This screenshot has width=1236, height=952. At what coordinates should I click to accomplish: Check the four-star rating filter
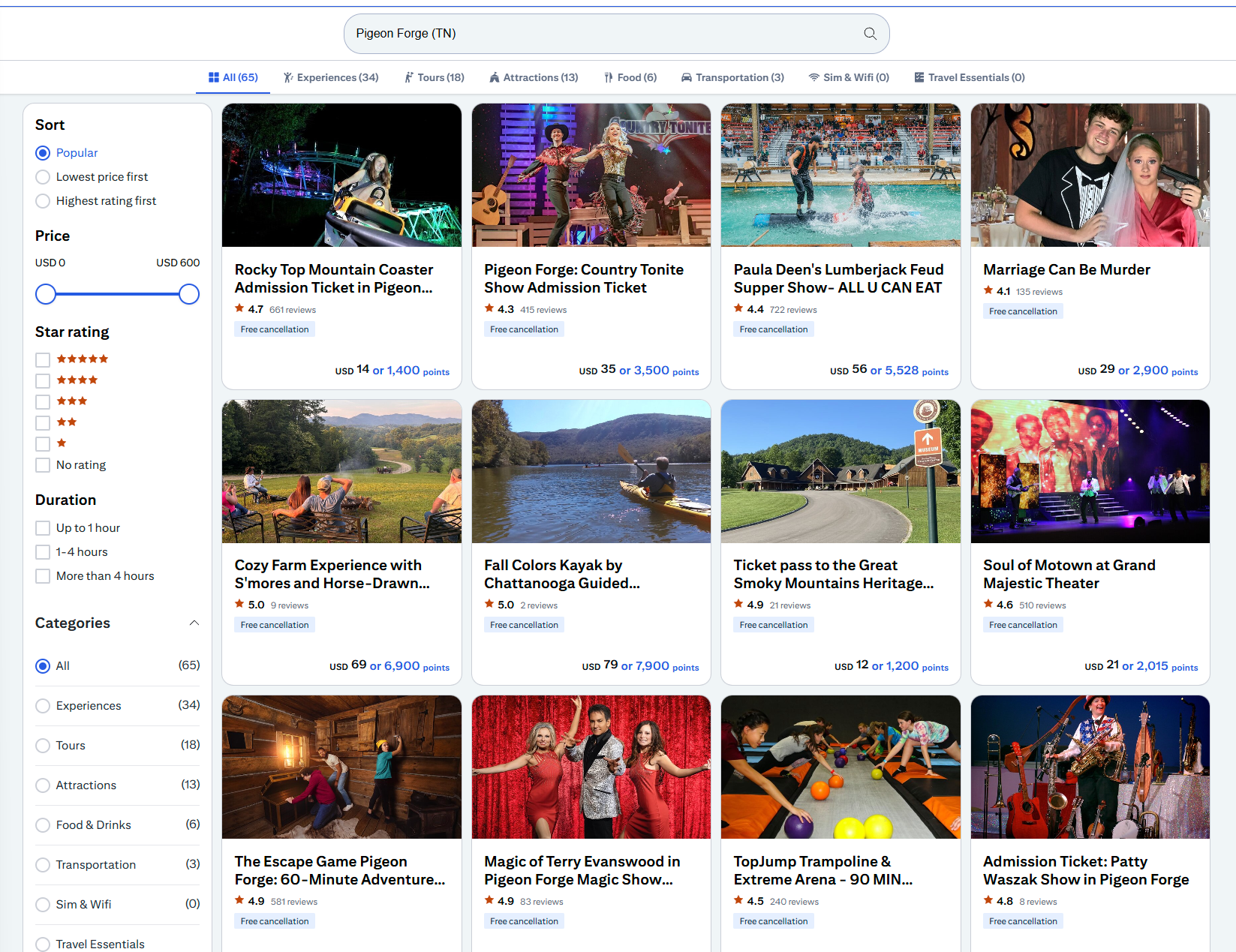tap(43, 381)
